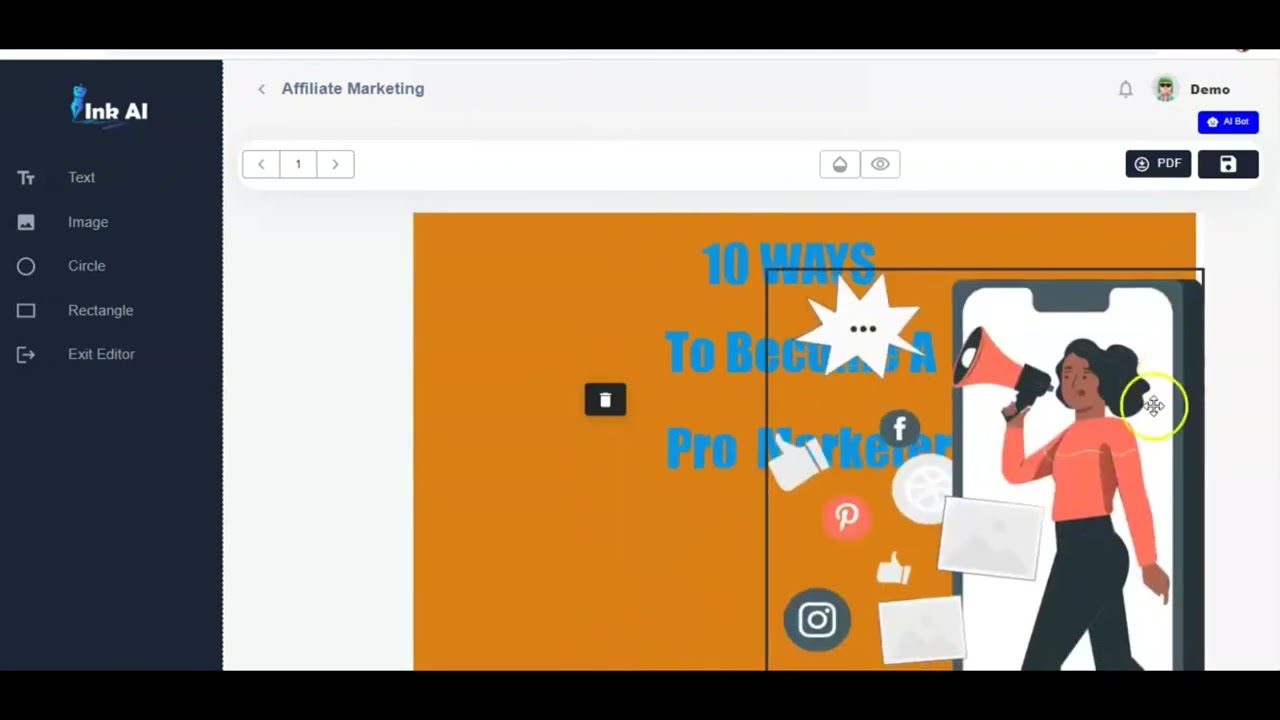The width and height of the screenshot is (1280, 720).
Task: Delete selected element with trash button
Action: (605, 400)
